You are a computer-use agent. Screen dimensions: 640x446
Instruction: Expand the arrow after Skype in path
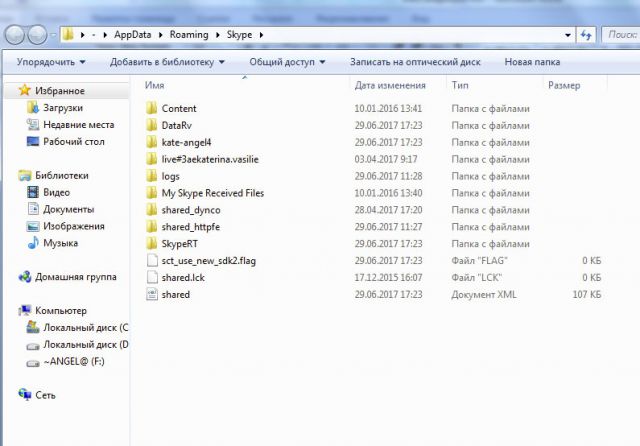pyautogui.click(x=261, y=35)
